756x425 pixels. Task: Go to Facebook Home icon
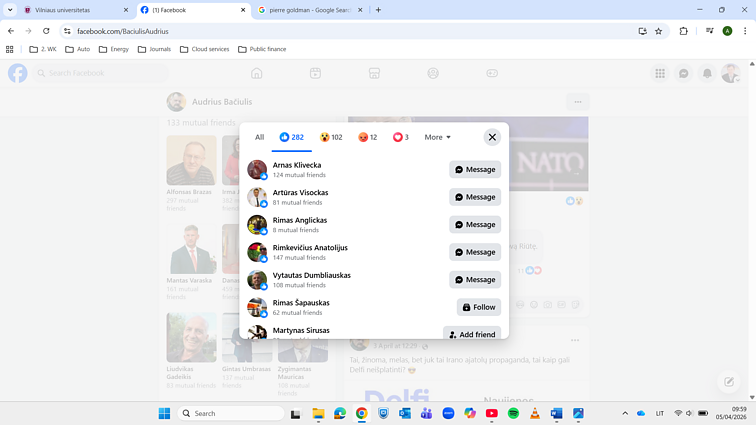pyautogui.click(x=256, y=73)
